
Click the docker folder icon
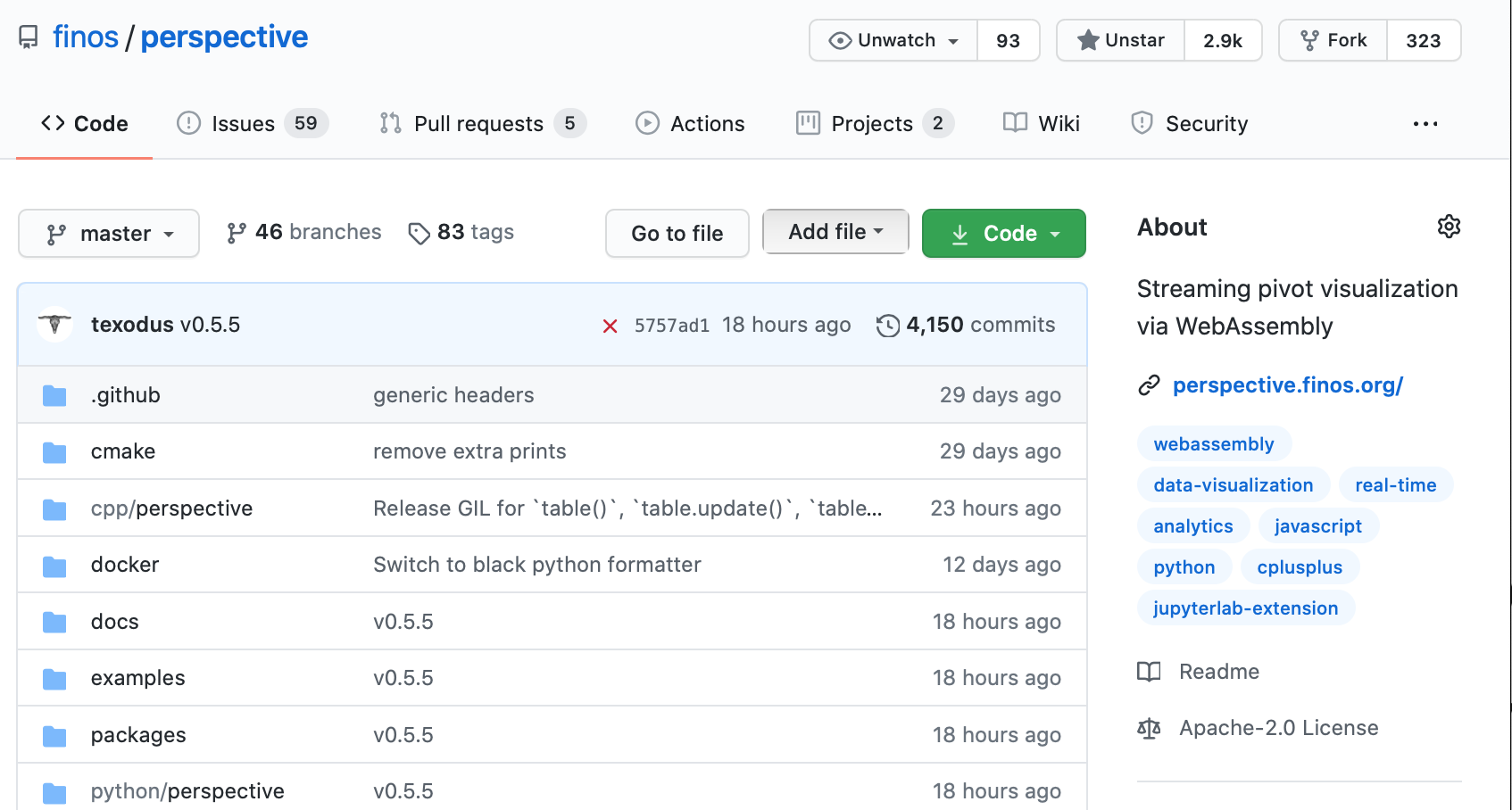pos(54,566)
